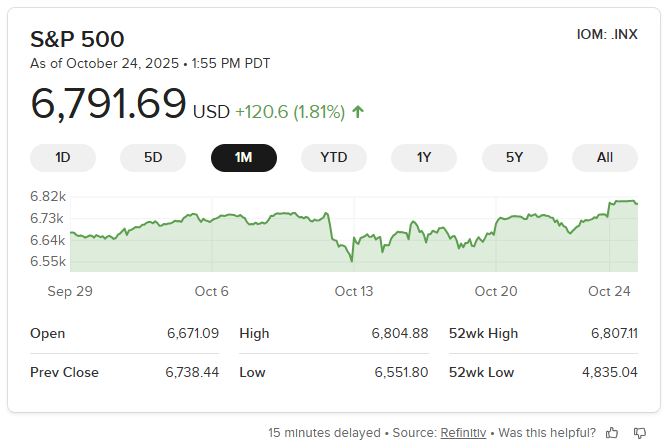Click the IOM: .INX ticker label
This screenshot has height=448, width=667.
coord(607,34)
